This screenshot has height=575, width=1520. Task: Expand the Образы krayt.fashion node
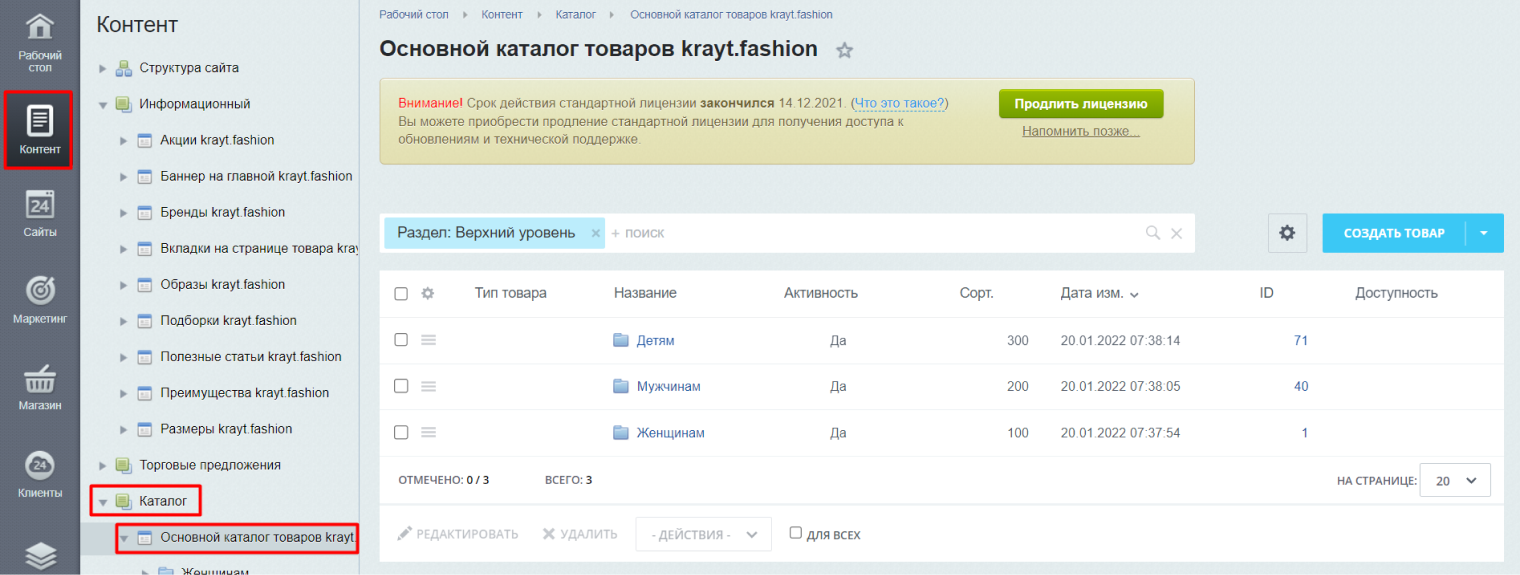pyautogui.click(x=123, y=285)
